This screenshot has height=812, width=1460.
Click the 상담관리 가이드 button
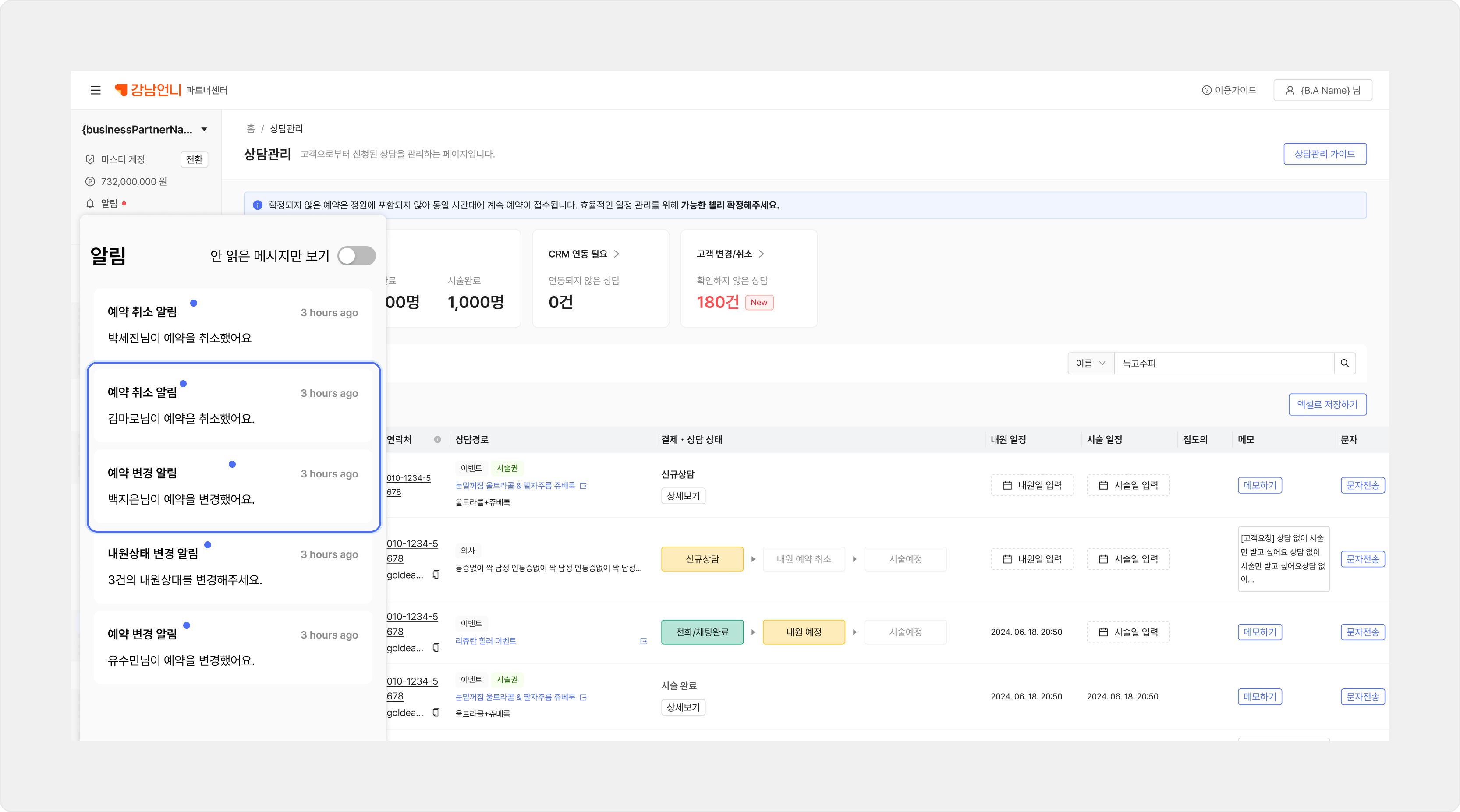pyautogui.click(x=1325, y=154)
